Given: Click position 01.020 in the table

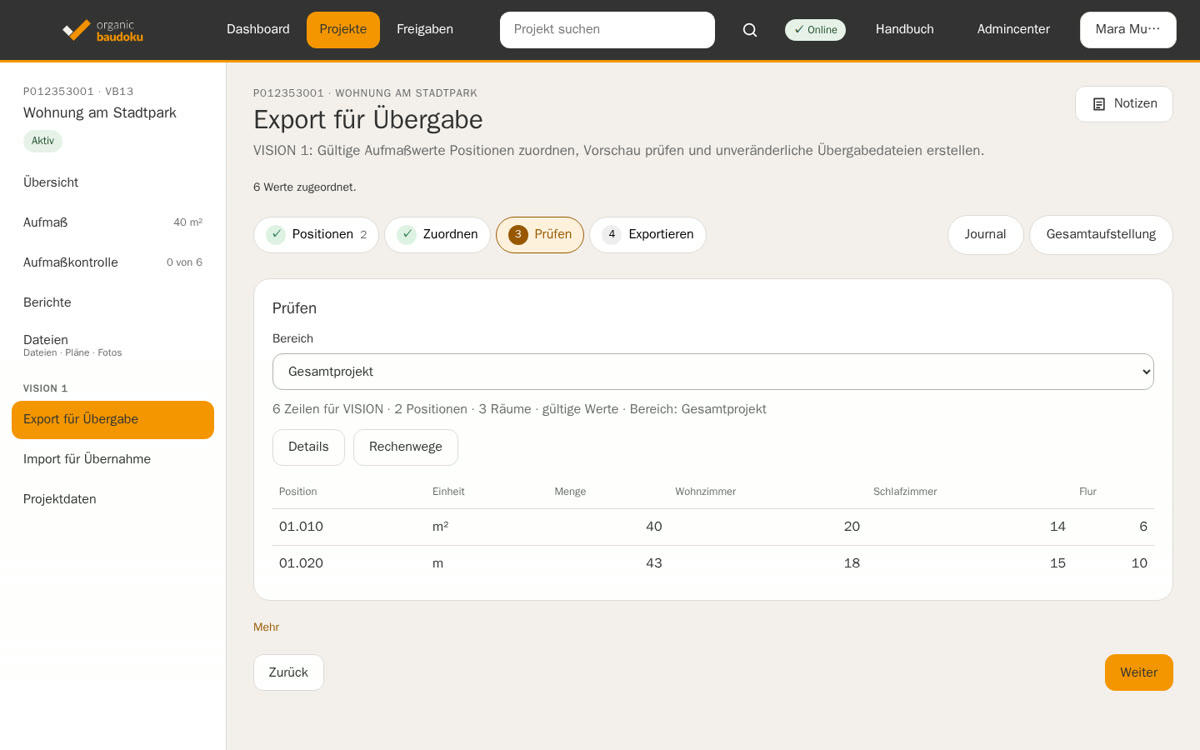Looking at the screenshot, I should pyautogui.click(x=301, y=564).
